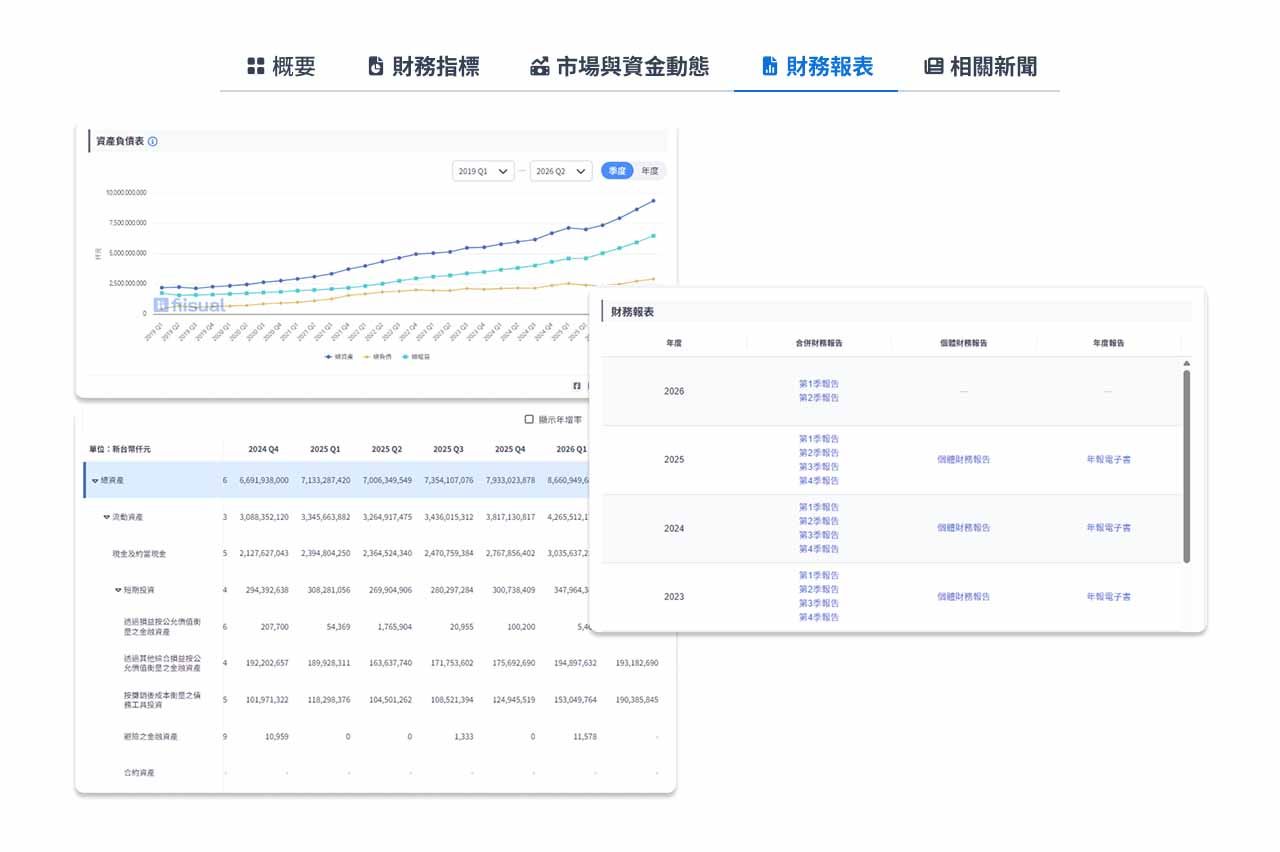Select the 財務報表 tab

click(x=816, y=67)
